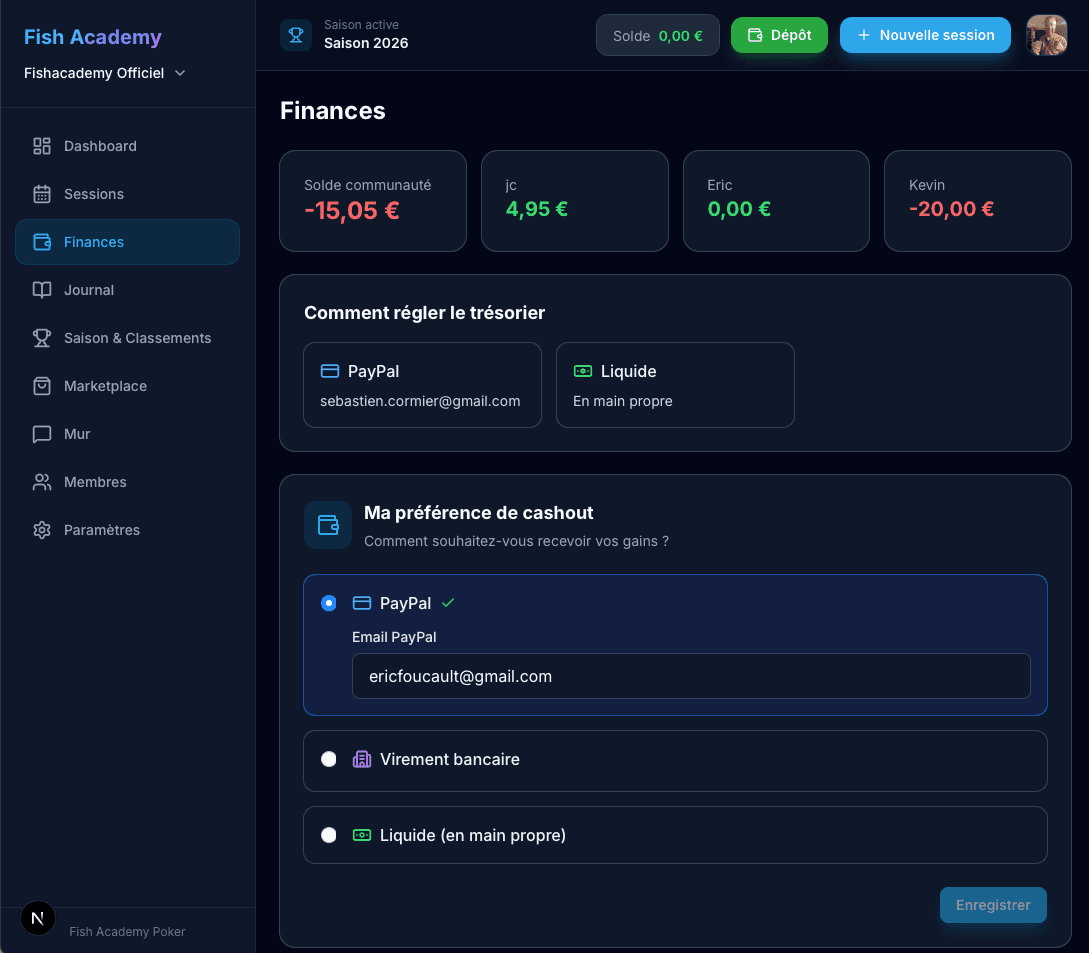The width and height of the screenshot is (1089, 953).
Task: Select Liquide (en main propre) option
Action: pos(329,835)
